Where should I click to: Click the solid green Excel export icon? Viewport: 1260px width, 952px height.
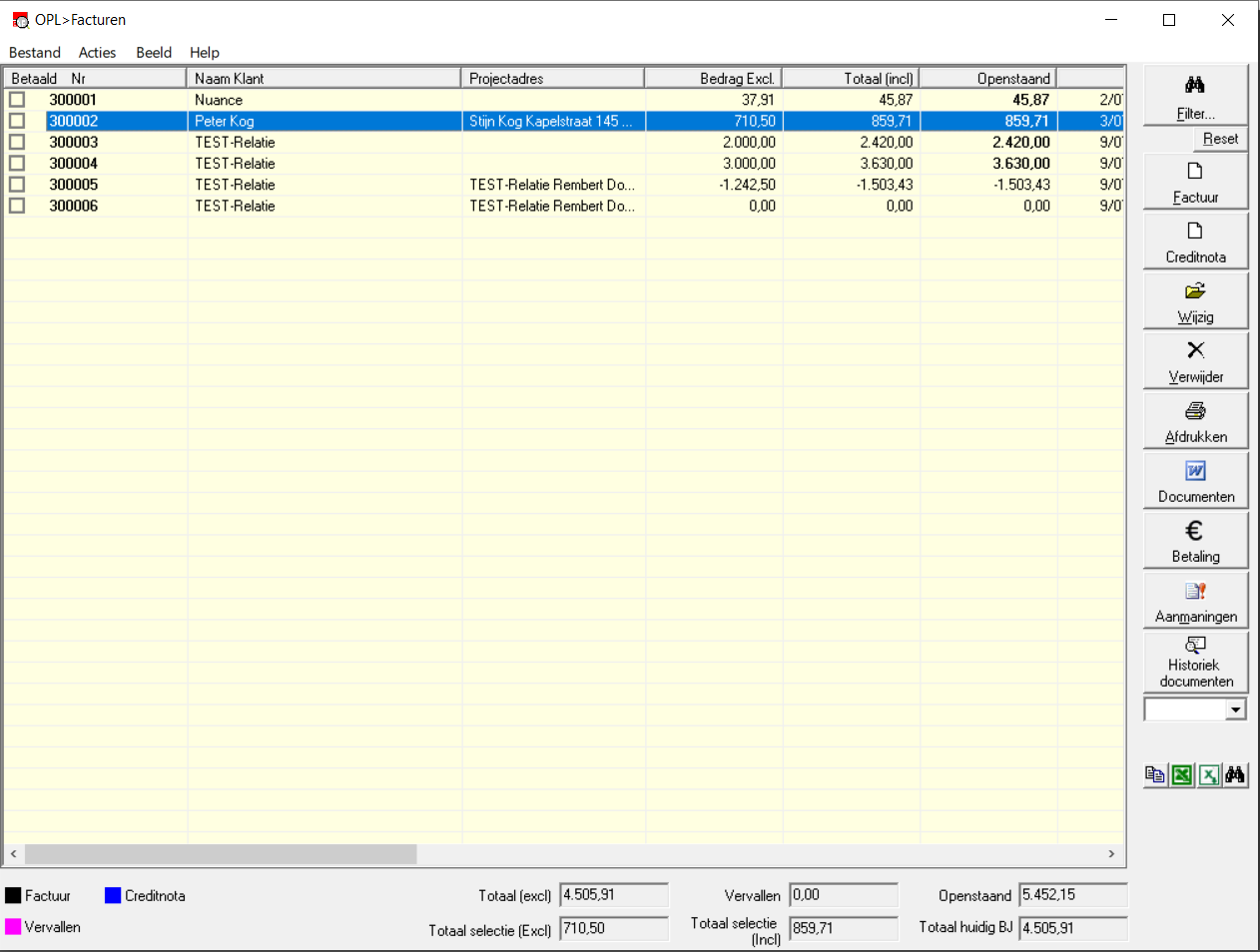1182,775
